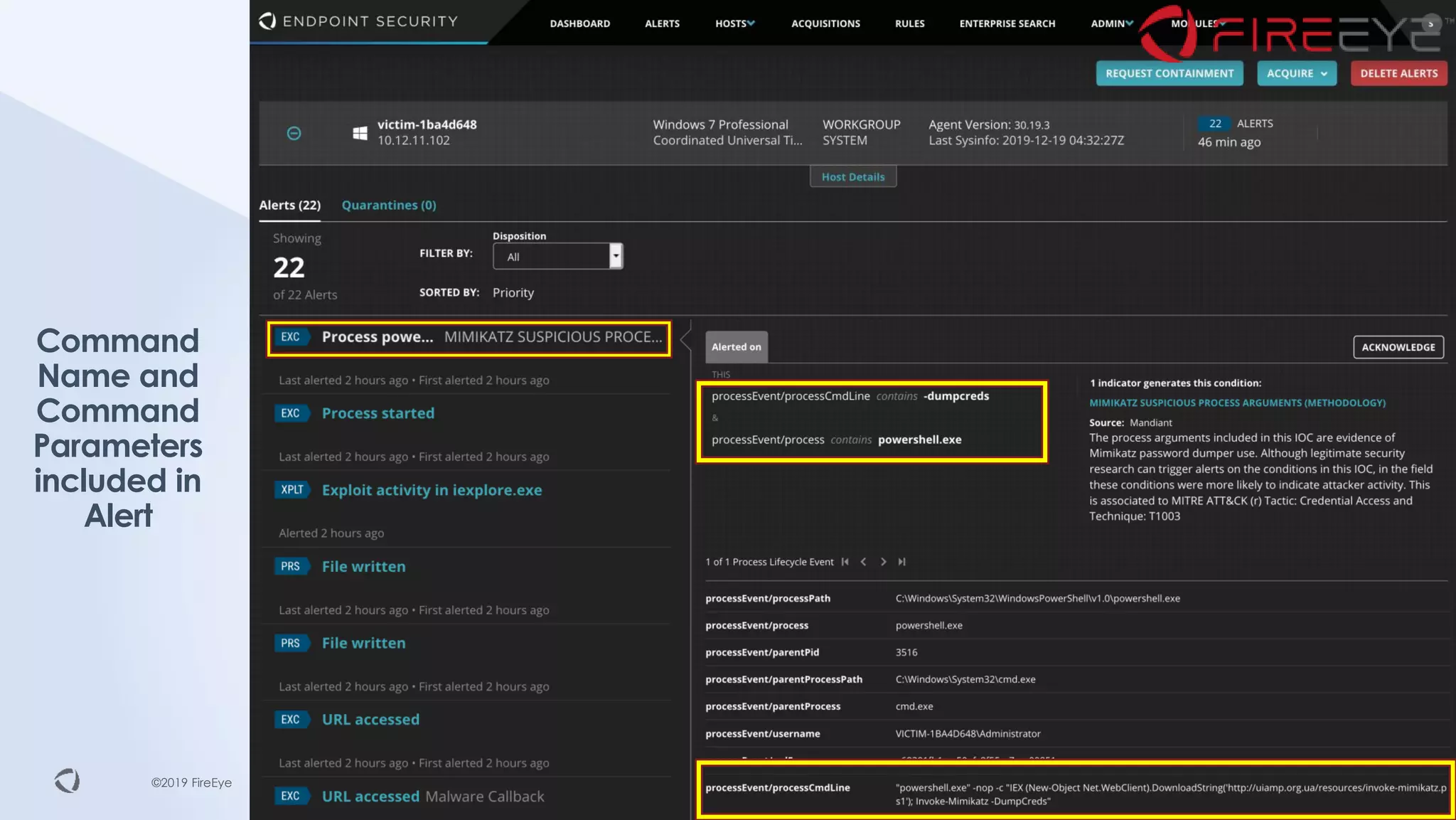Screen dimensions: 1456x820
Task: Open the Disposition filter dropdown
Action: (x=557, y=257)
